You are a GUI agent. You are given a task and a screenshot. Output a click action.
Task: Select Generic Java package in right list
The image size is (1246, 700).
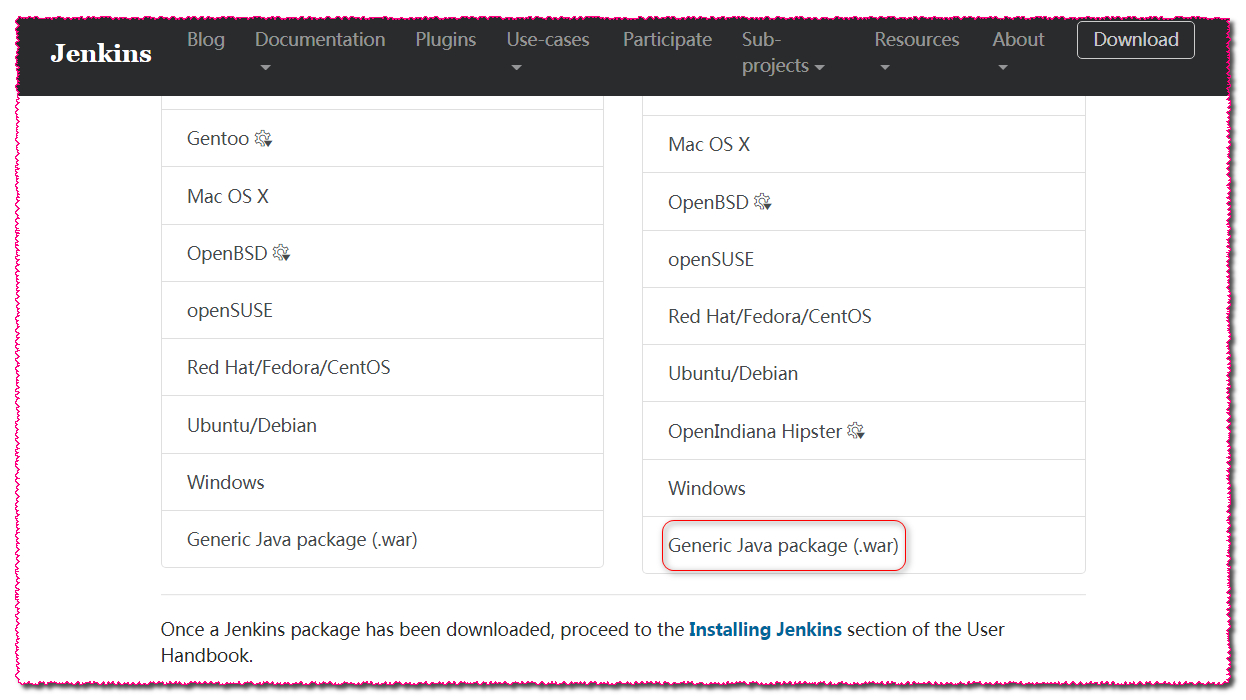[864, 545]
